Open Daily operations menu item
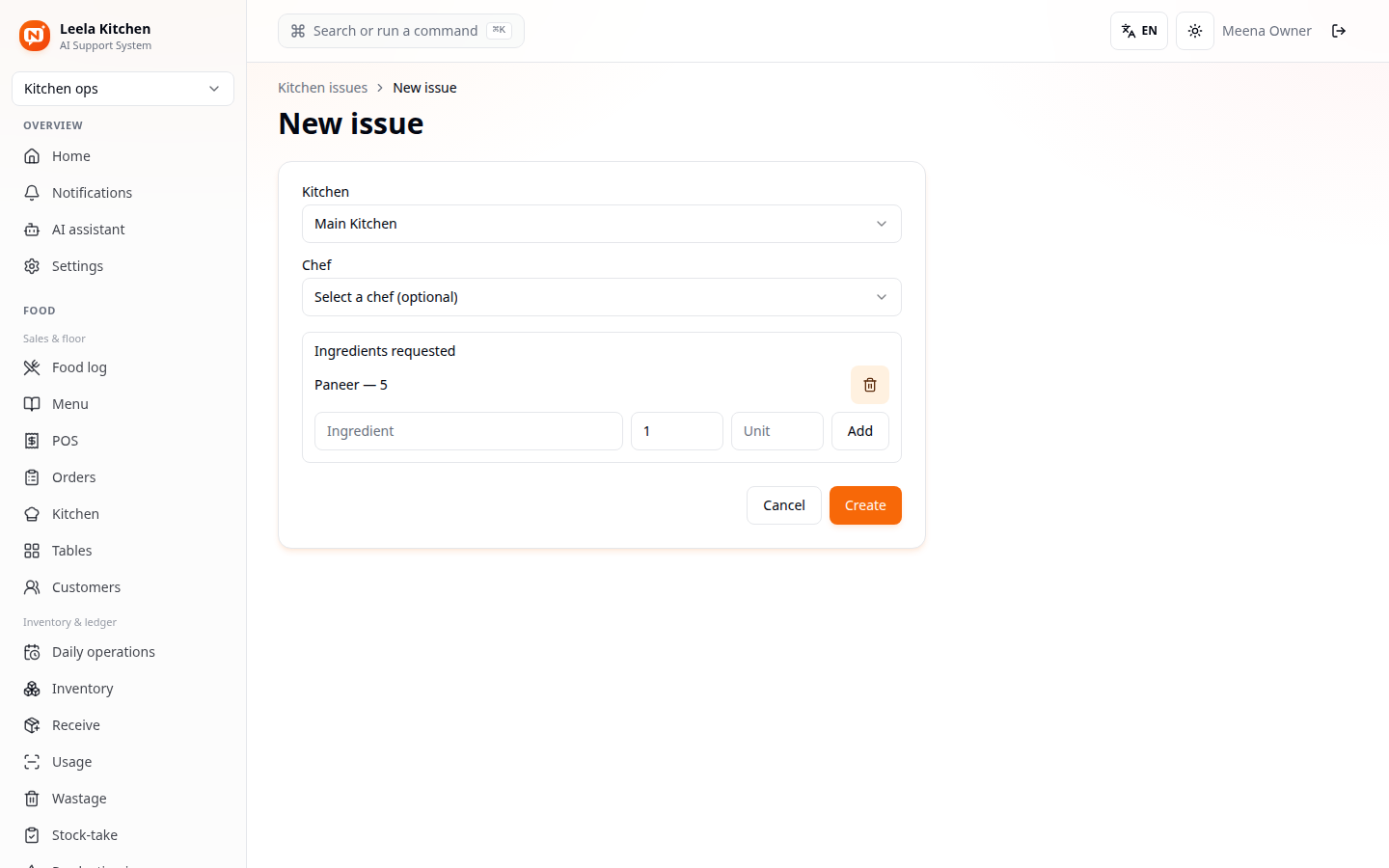 123,652
